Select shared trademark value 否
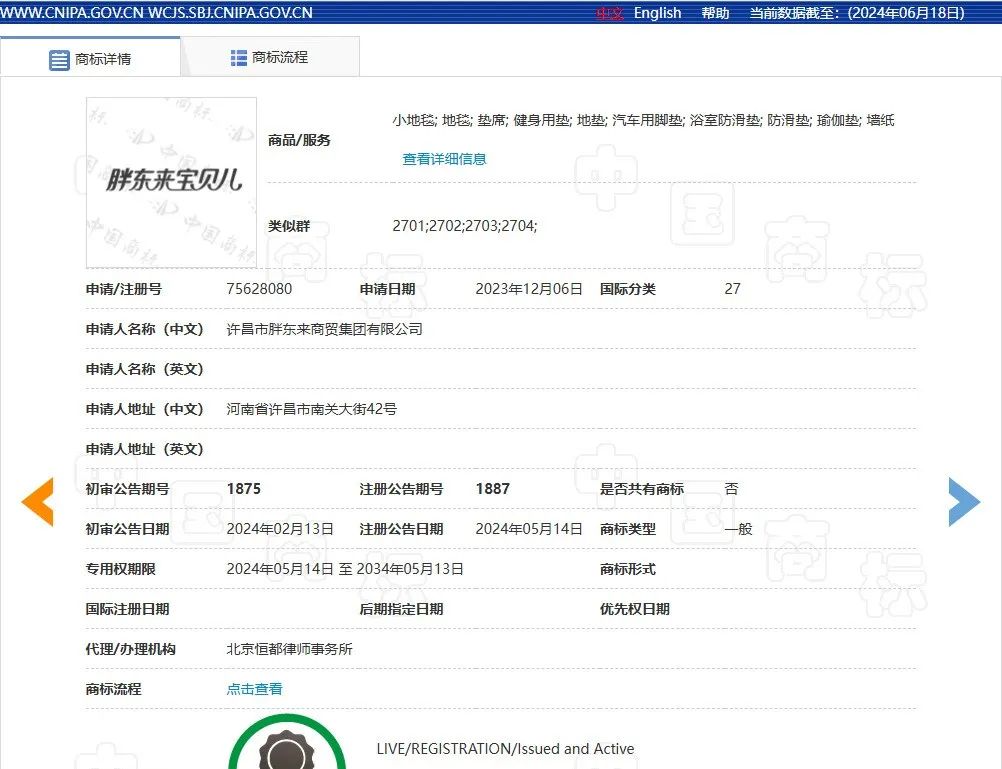Screen dimensions: 1002x769 click(x=731, y=489)
